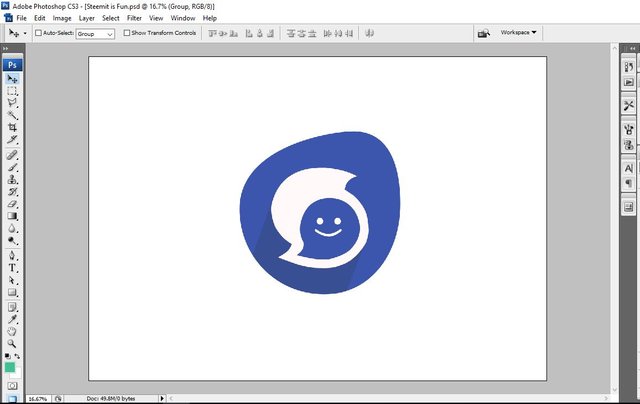Select the Zoom tool

click(12, 344)
